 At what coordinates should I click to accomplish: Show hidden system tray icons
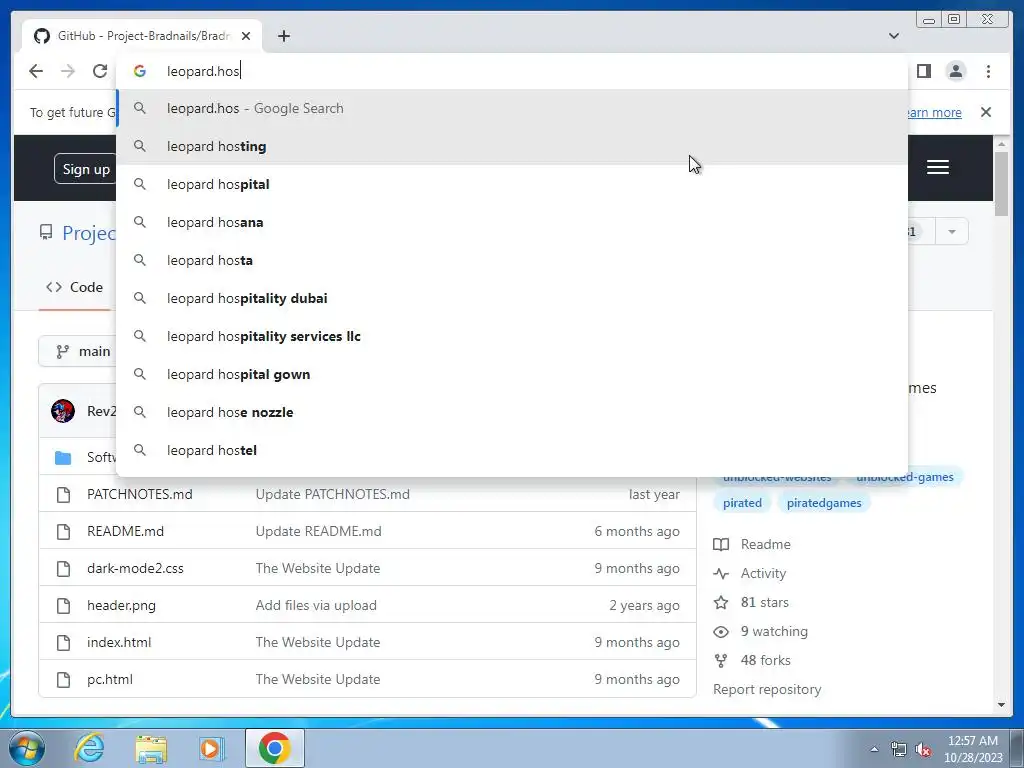(874, 749)
